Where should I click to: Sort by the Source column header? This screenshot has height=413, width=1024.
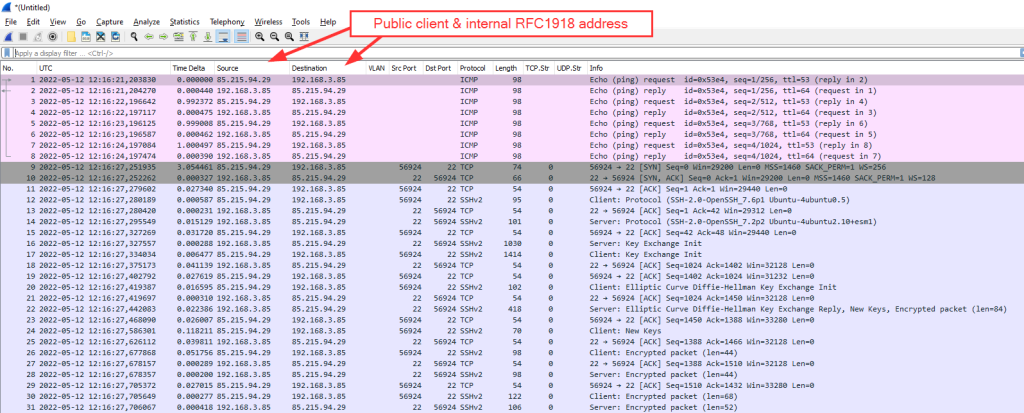point(252,68)
